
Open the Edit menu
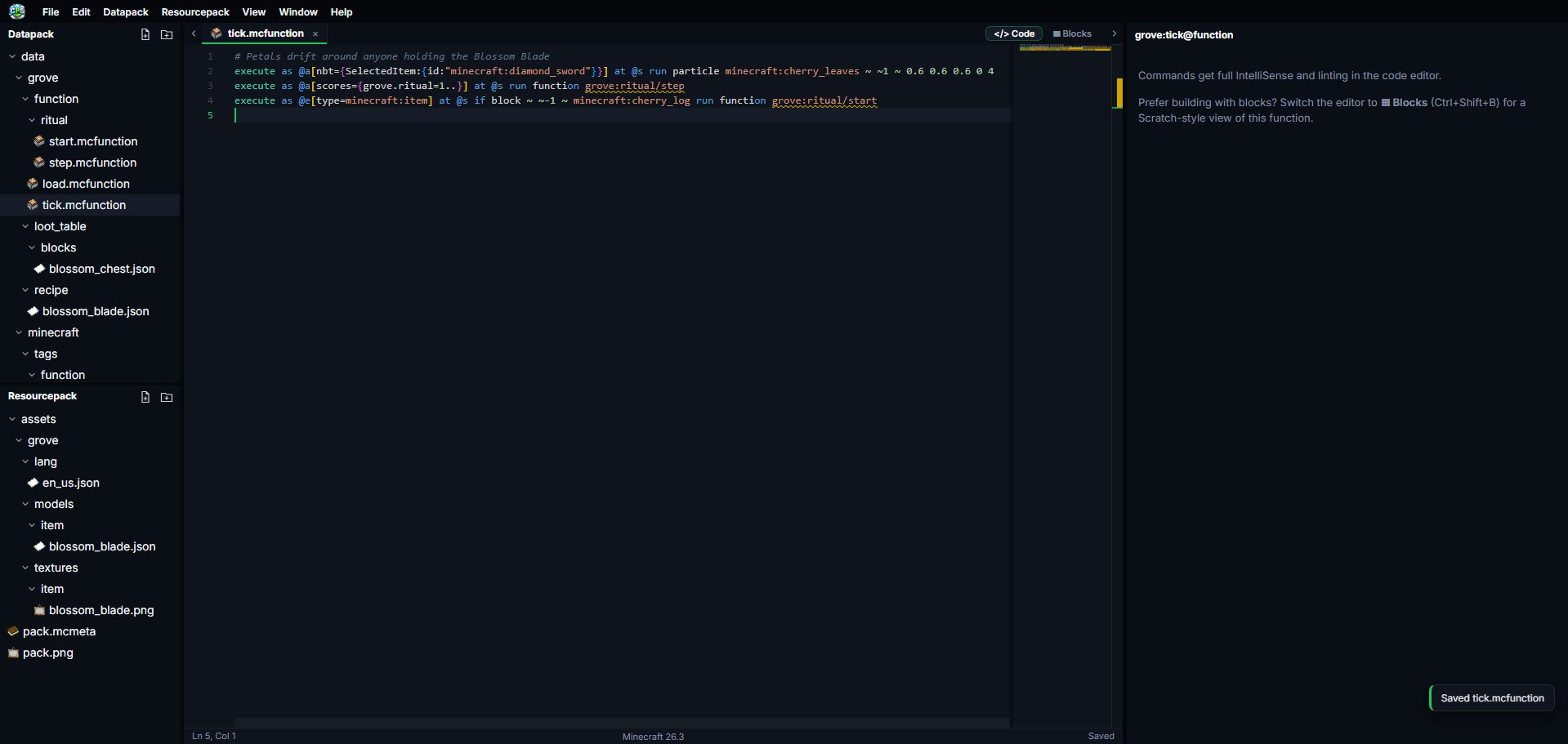(x=81, y=12)
